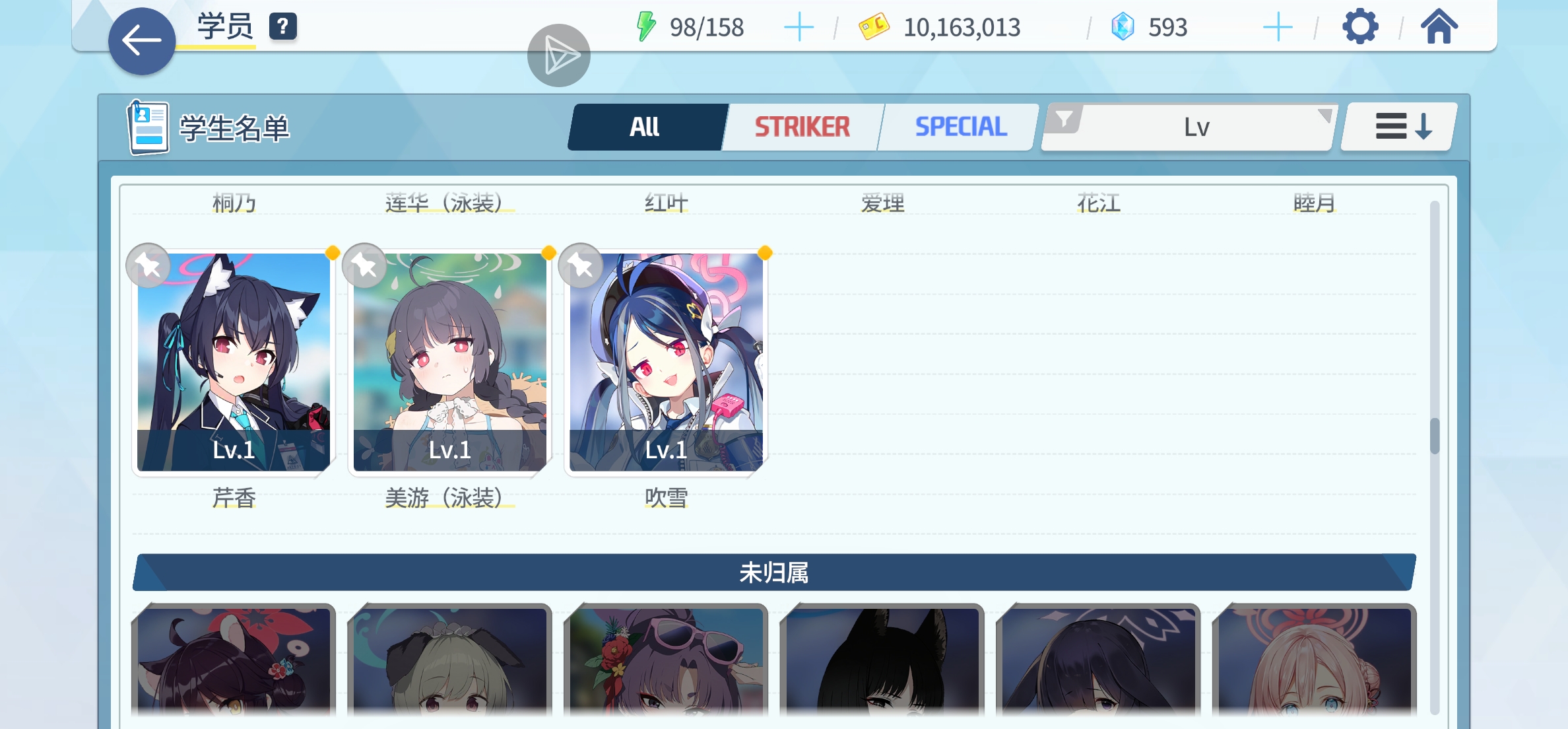
Task: Tap the gray paper-plane floating button
Action: (x=559, y=55)
